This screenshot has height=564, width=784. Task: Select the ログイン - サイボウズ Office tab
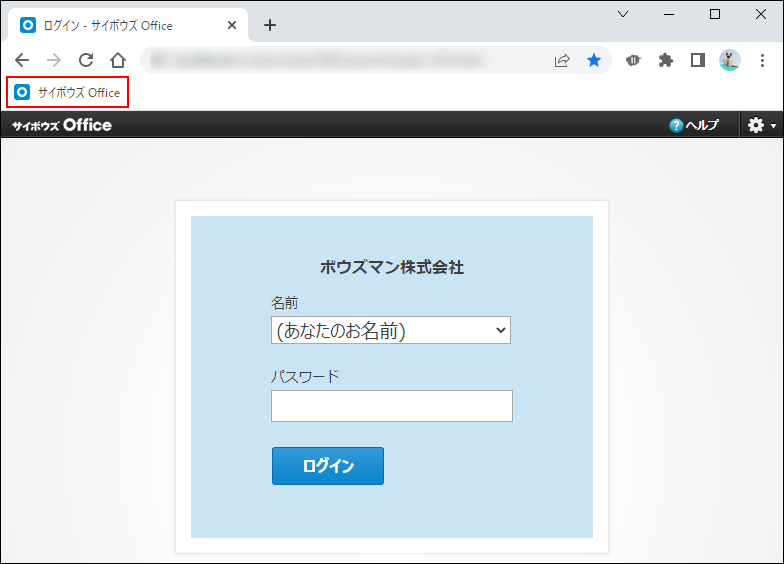[x=128, y=25]
